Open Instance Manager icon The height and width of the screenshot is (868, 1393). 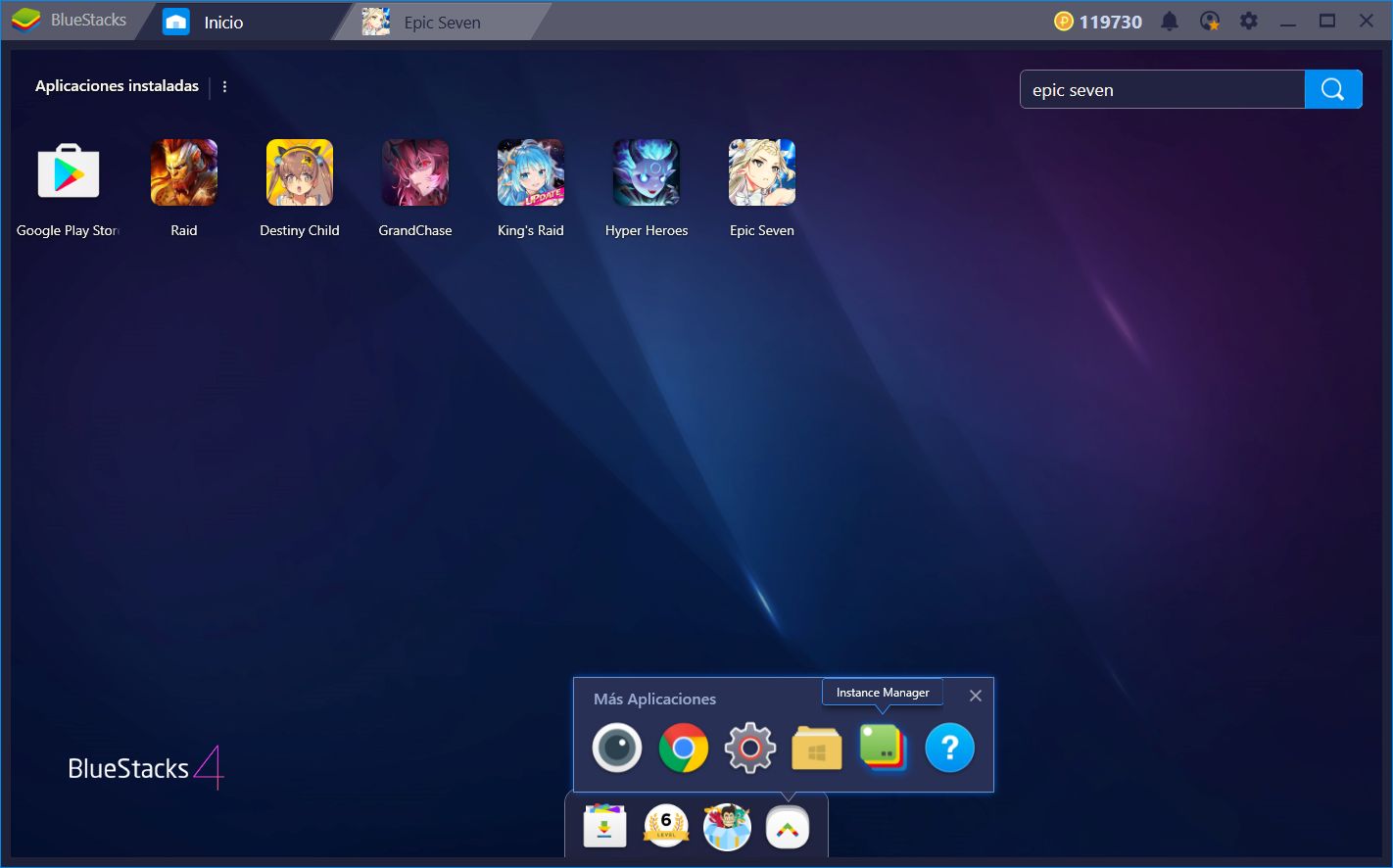(884, 748)
